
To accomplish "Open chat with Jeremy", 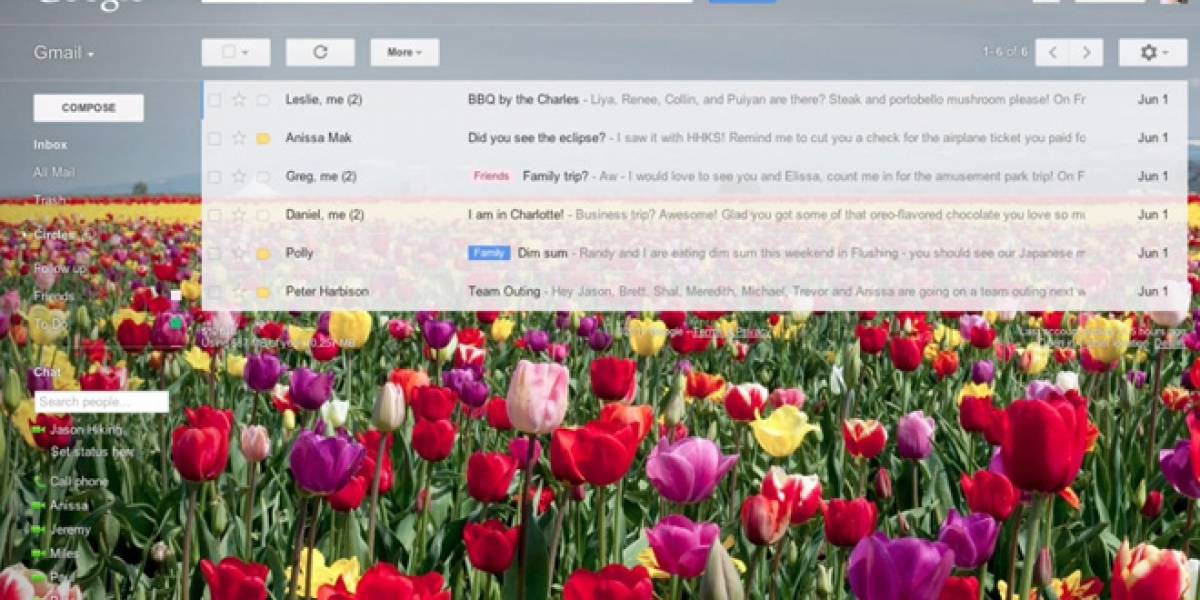I will click(x=70, y=530).
